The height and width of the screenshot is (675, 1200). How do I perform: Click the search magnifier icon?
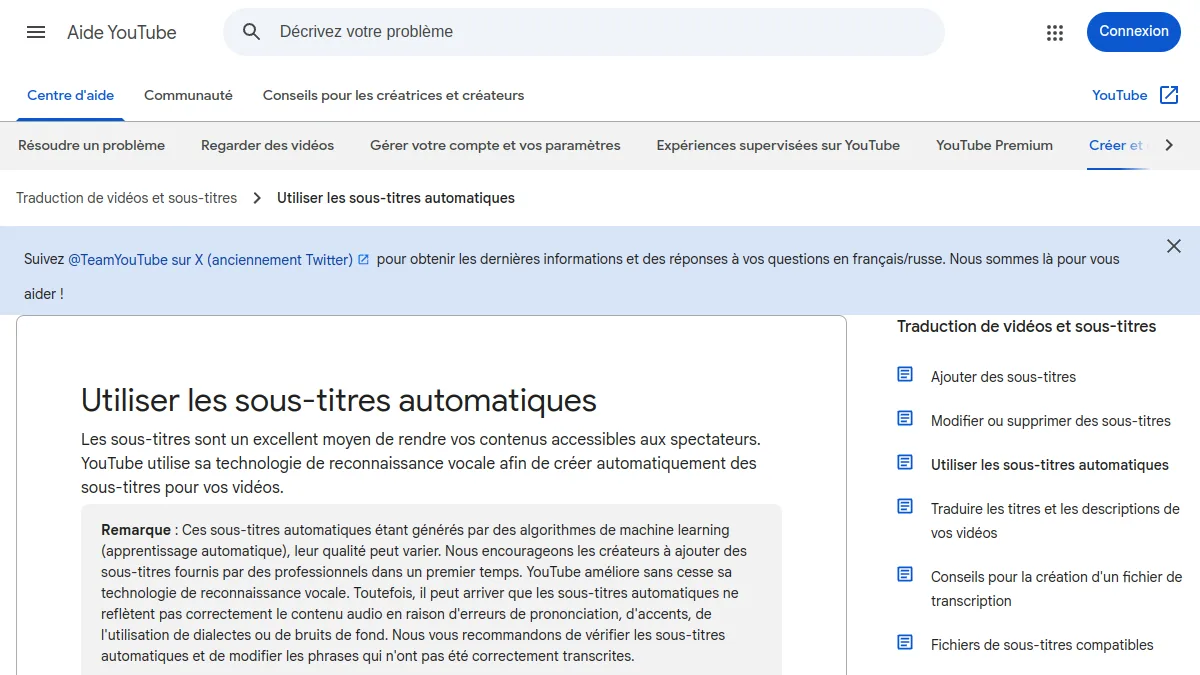(252, 32)
